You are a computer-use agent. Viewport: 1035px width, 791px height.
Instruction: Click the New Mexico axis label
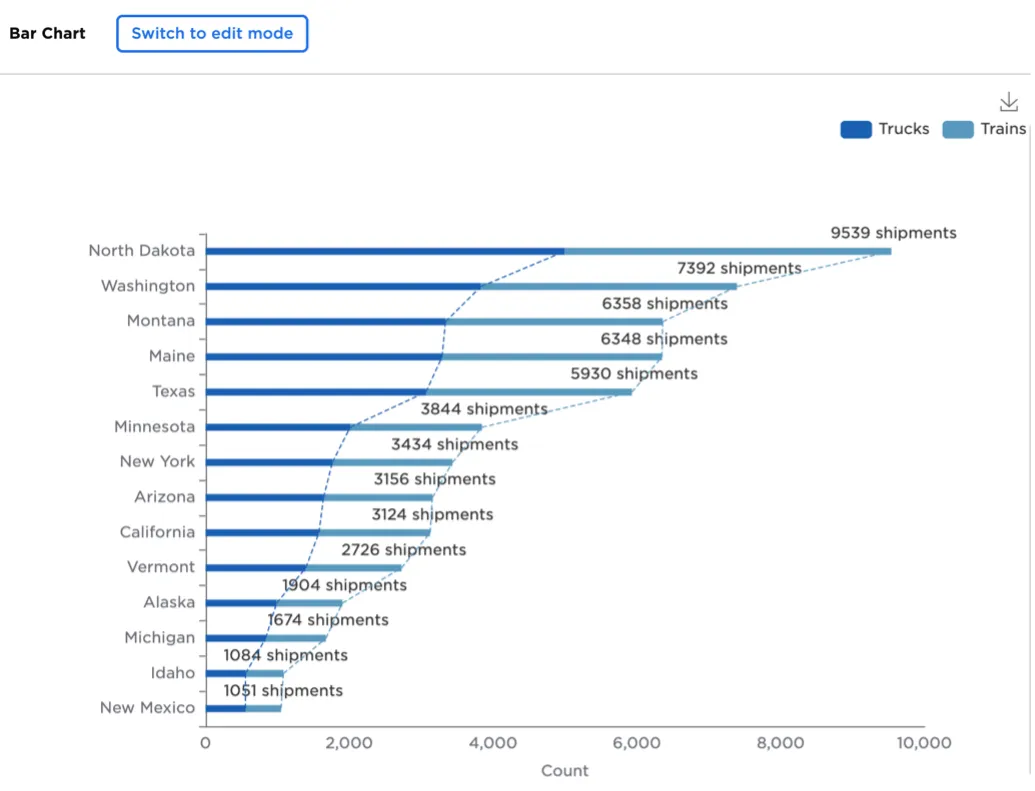(147, 708)
